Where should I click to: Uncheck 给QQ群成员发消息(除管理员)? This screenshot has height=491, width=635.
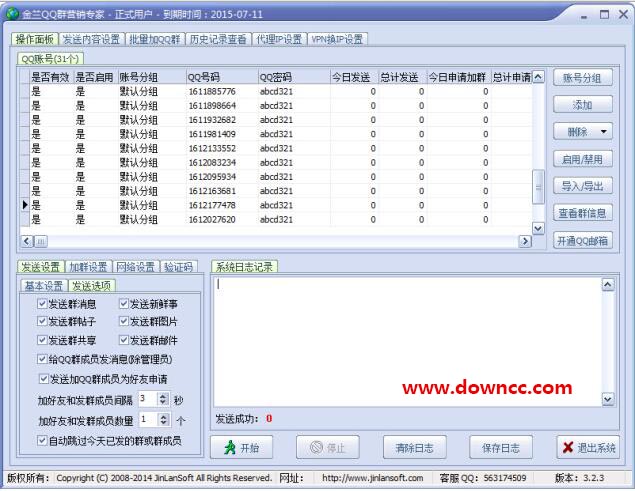[42, 359]
